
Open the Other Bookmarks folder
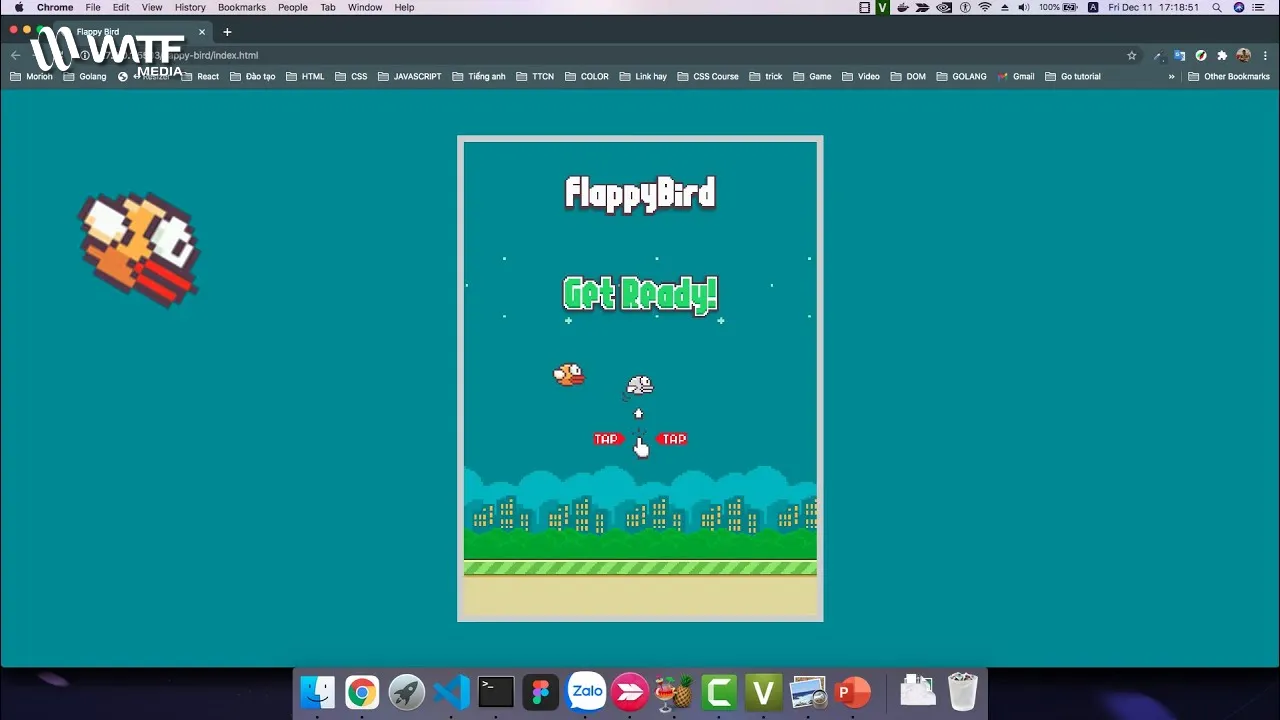point(1229,76)
